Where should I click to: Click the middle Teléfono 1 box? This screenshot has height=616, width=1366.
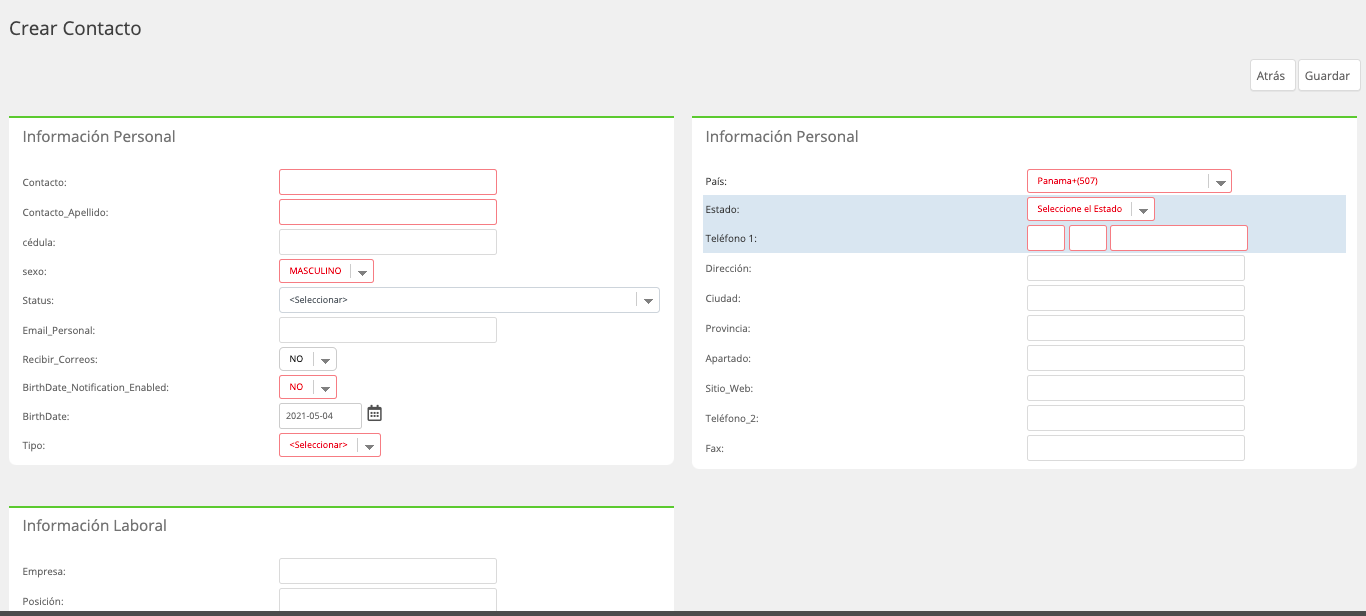coord(1088,238)
